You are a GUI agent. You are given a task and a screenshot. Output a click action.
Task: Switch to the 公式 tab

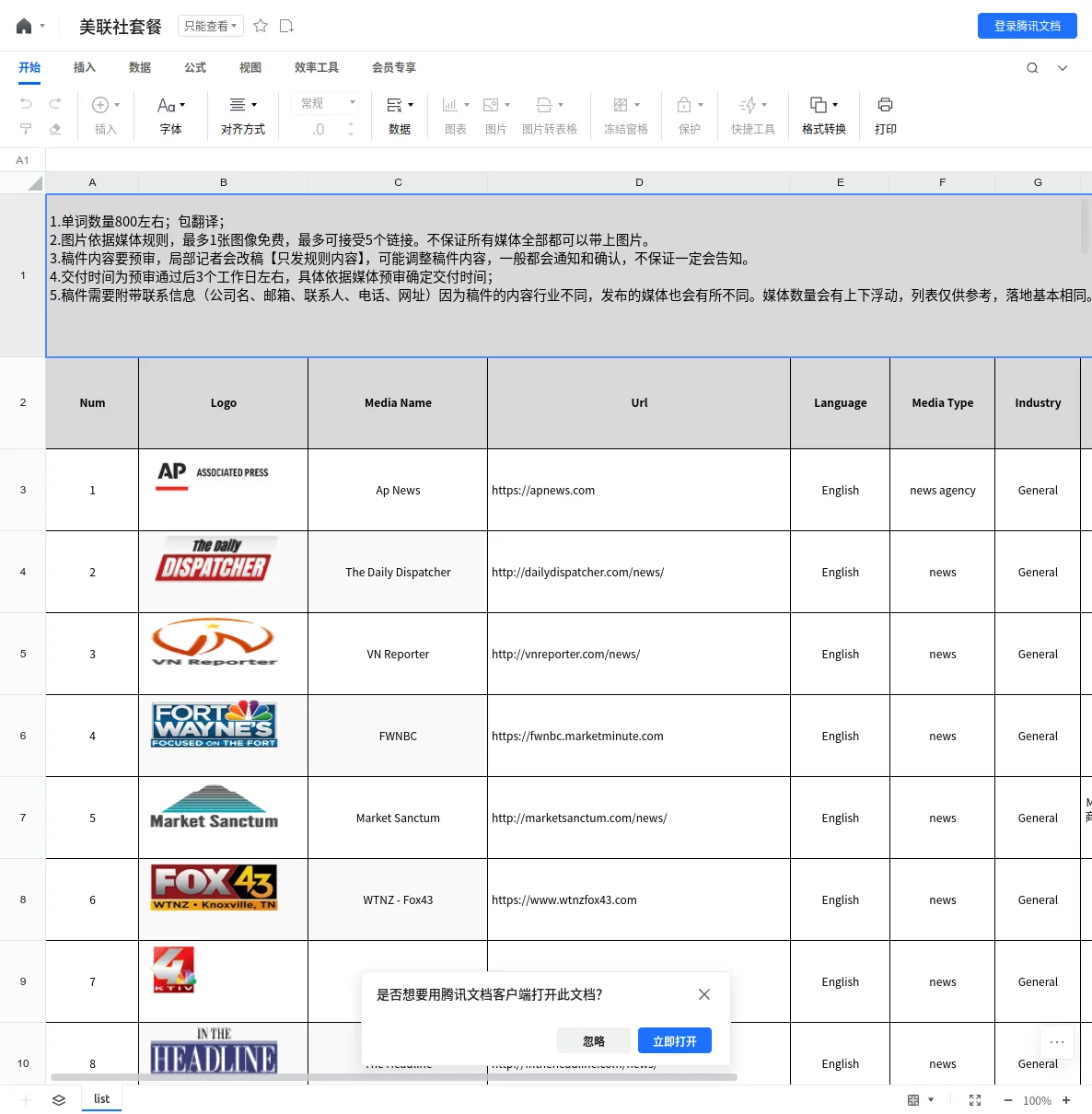(195, 67)
